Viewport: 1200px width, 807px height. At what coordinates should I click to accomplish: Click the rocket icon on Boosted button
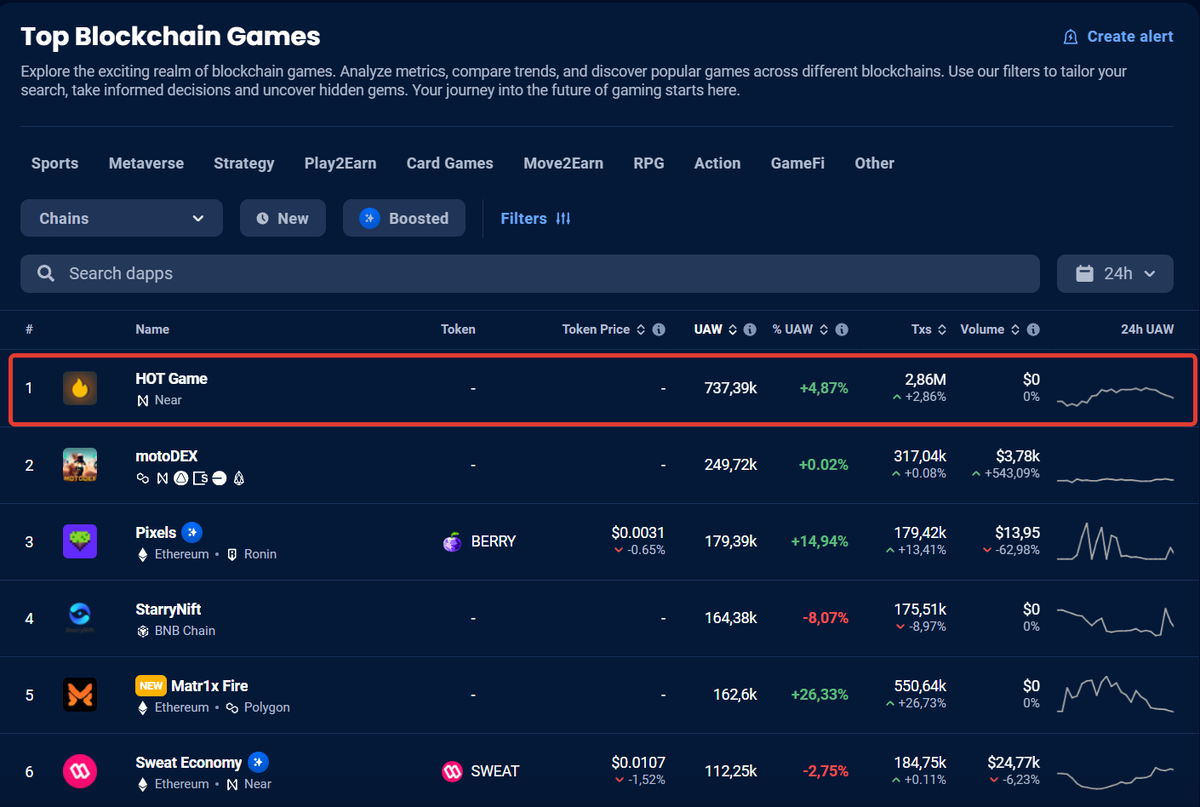370,218
